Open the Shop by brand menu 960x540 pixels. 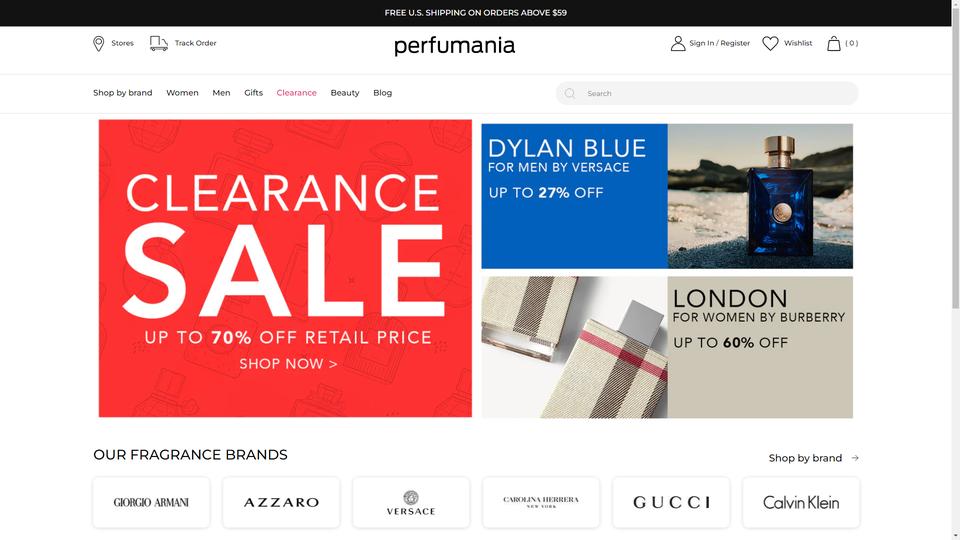tap(122, 92)
